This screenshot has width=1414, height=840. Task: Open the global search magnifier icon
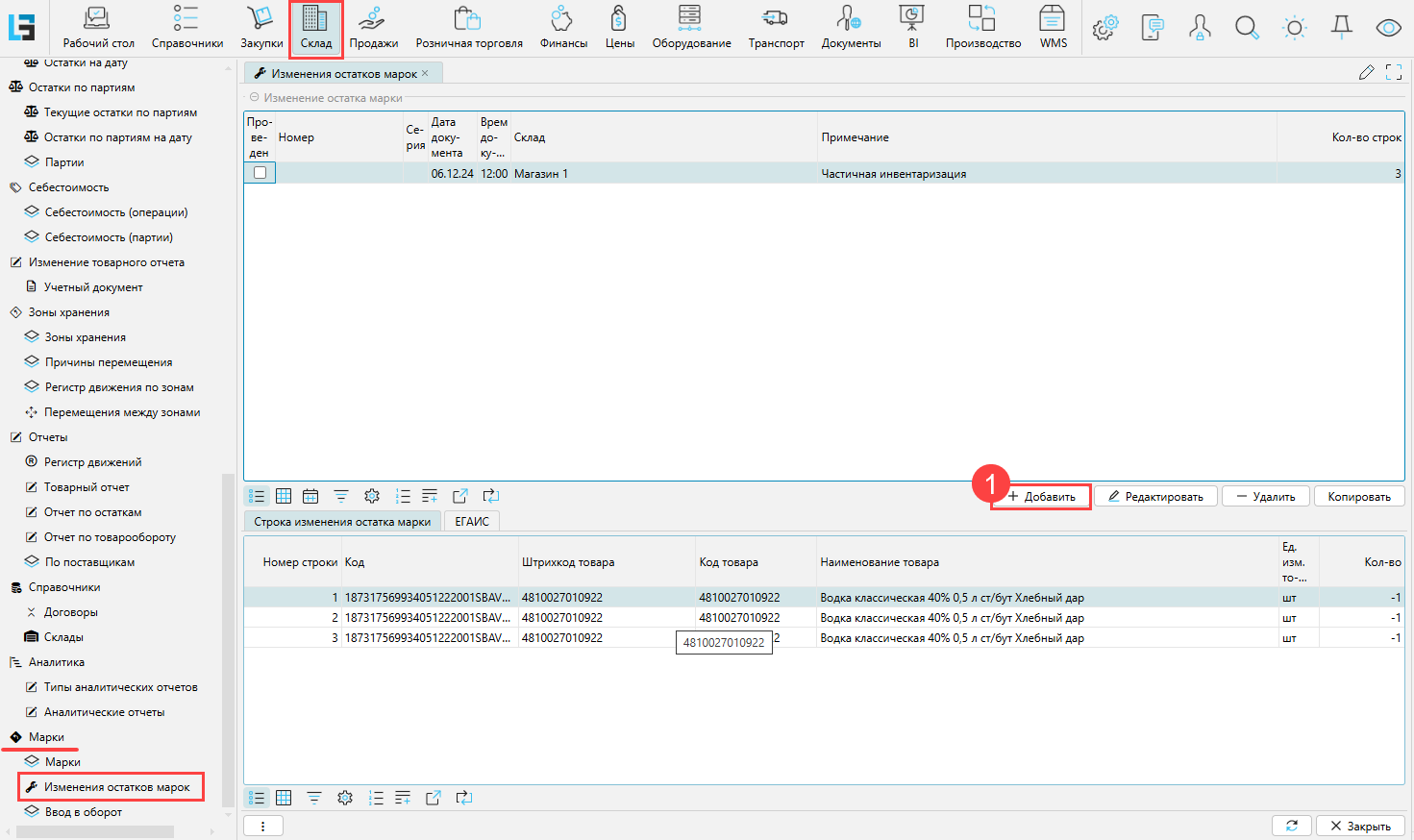click(x=1247, y=28)
